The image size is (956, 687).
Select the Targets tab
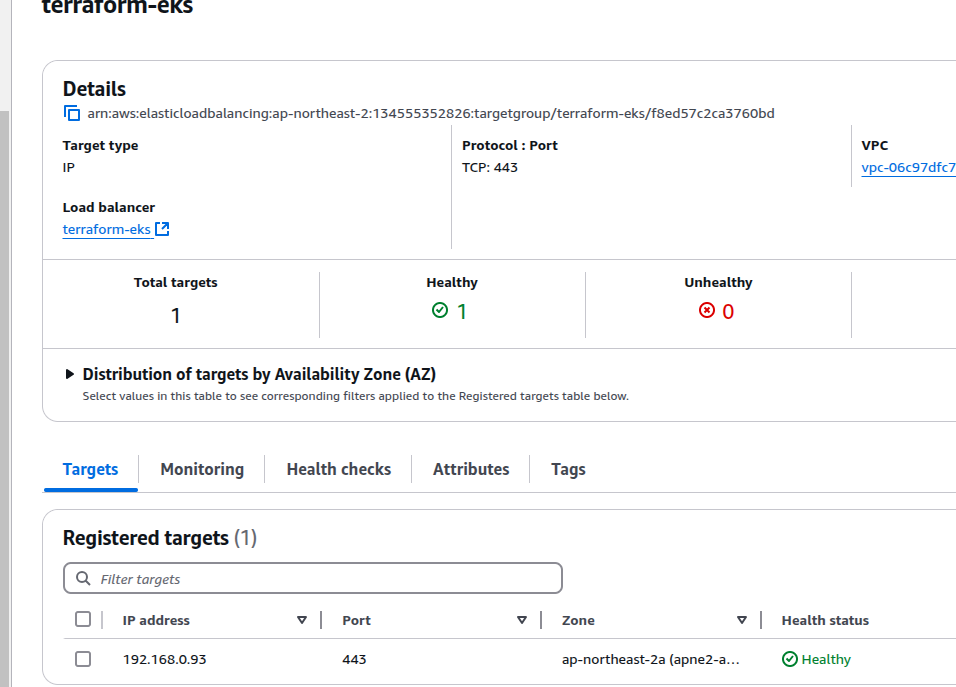click(90, 469)
